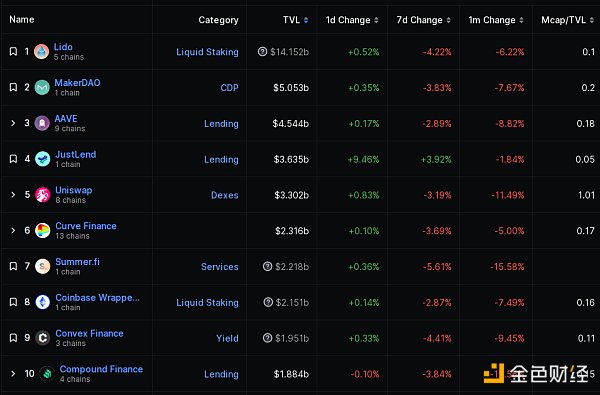Sort by 7d Change column header
Image resolution: width=600 pixels, height=395 pixels.
pos(424,20)
